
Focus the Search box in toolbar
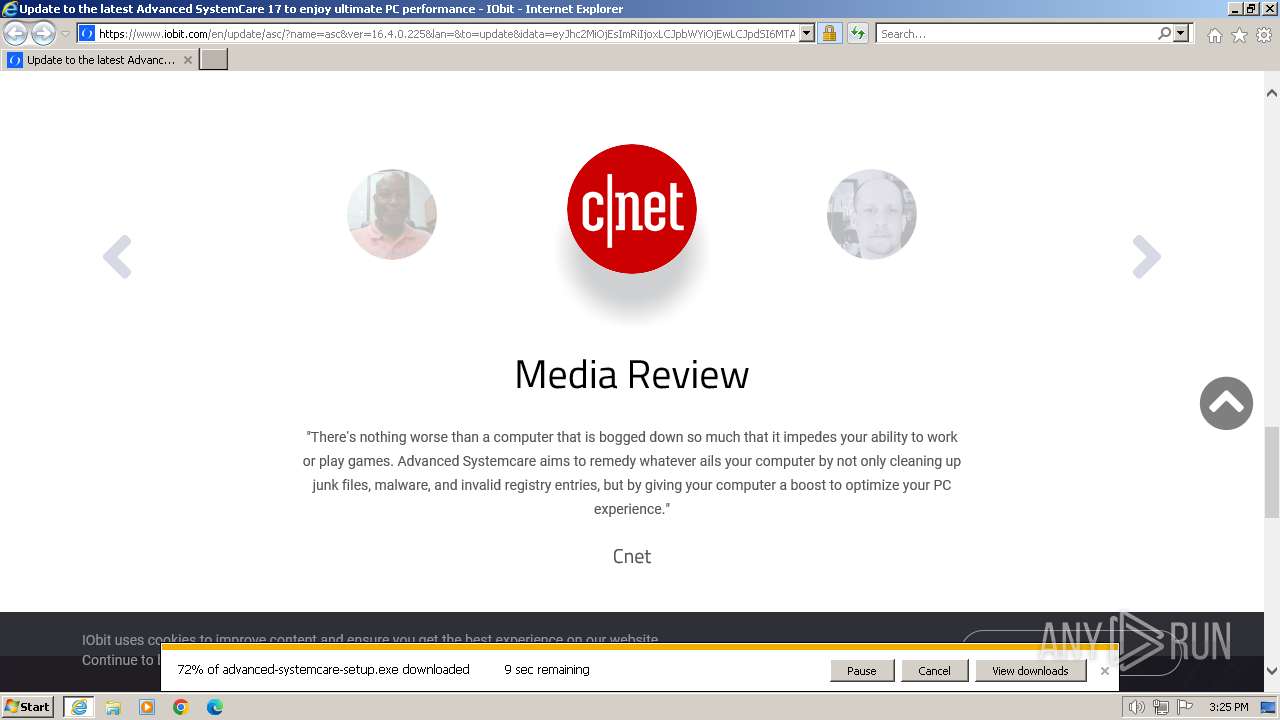pyautogui.click(x=1016, y=34)
